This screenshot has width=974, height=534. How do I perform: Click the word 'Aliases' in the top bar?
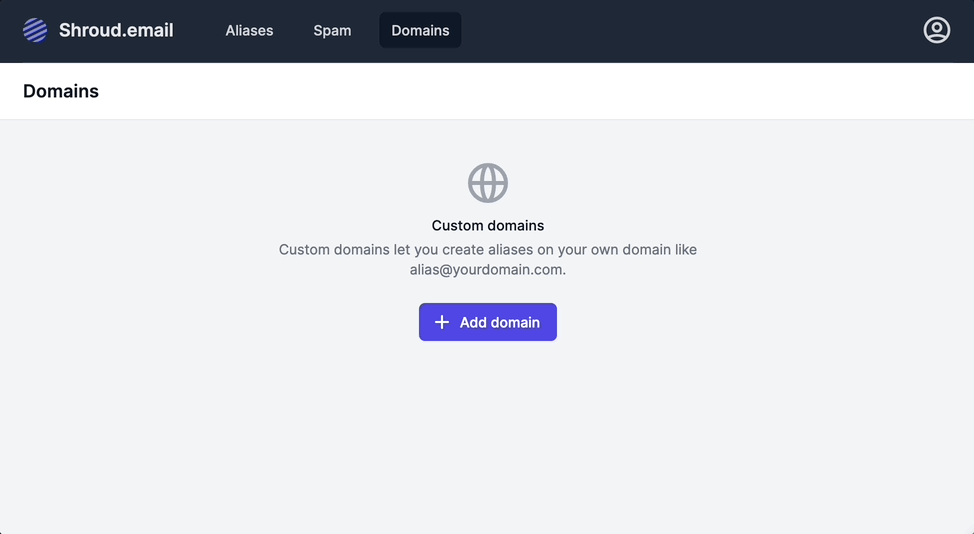click(249, 30)
